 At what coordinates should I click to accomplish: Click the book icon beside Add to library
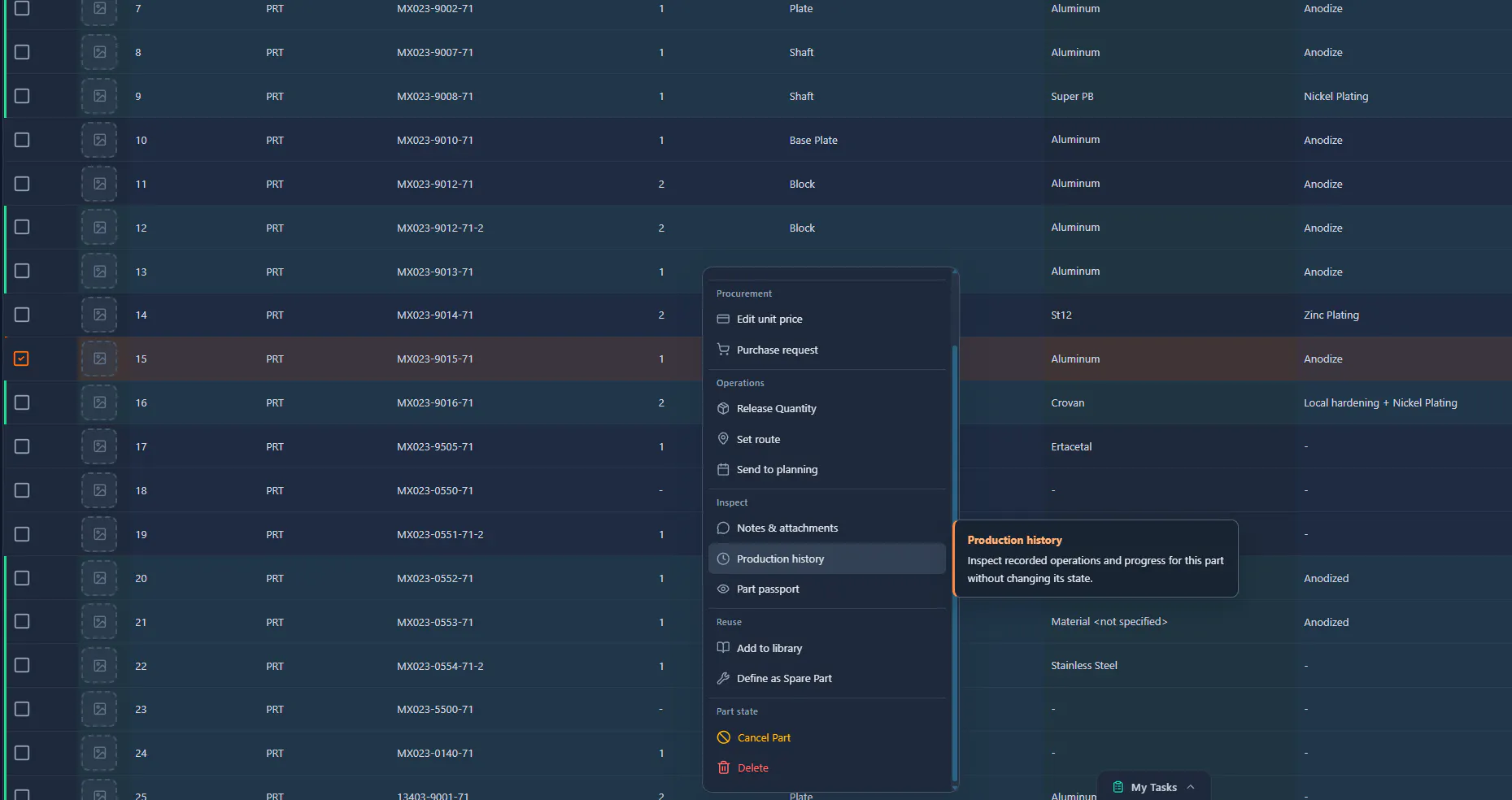723,648
